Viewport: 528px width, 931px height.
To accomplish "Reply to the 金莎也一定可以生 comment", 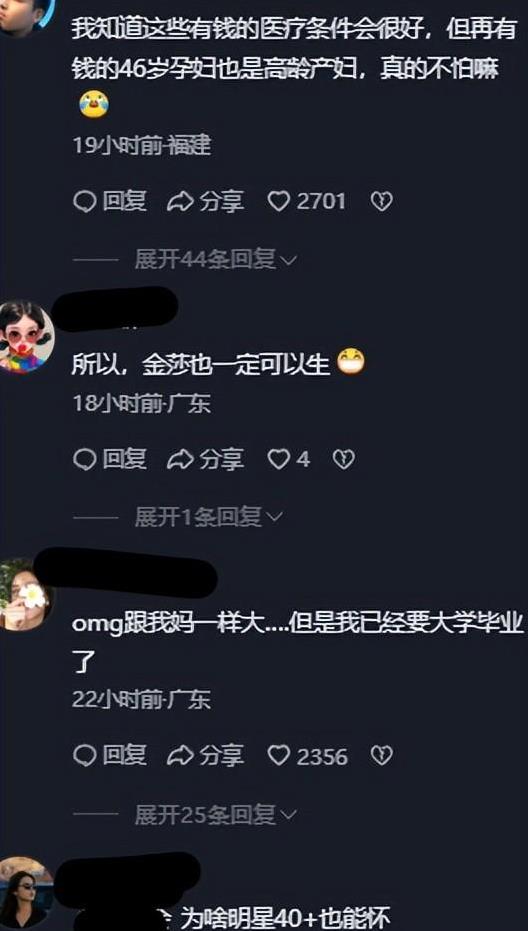I will pyautogui.click(x=110, y=459).
